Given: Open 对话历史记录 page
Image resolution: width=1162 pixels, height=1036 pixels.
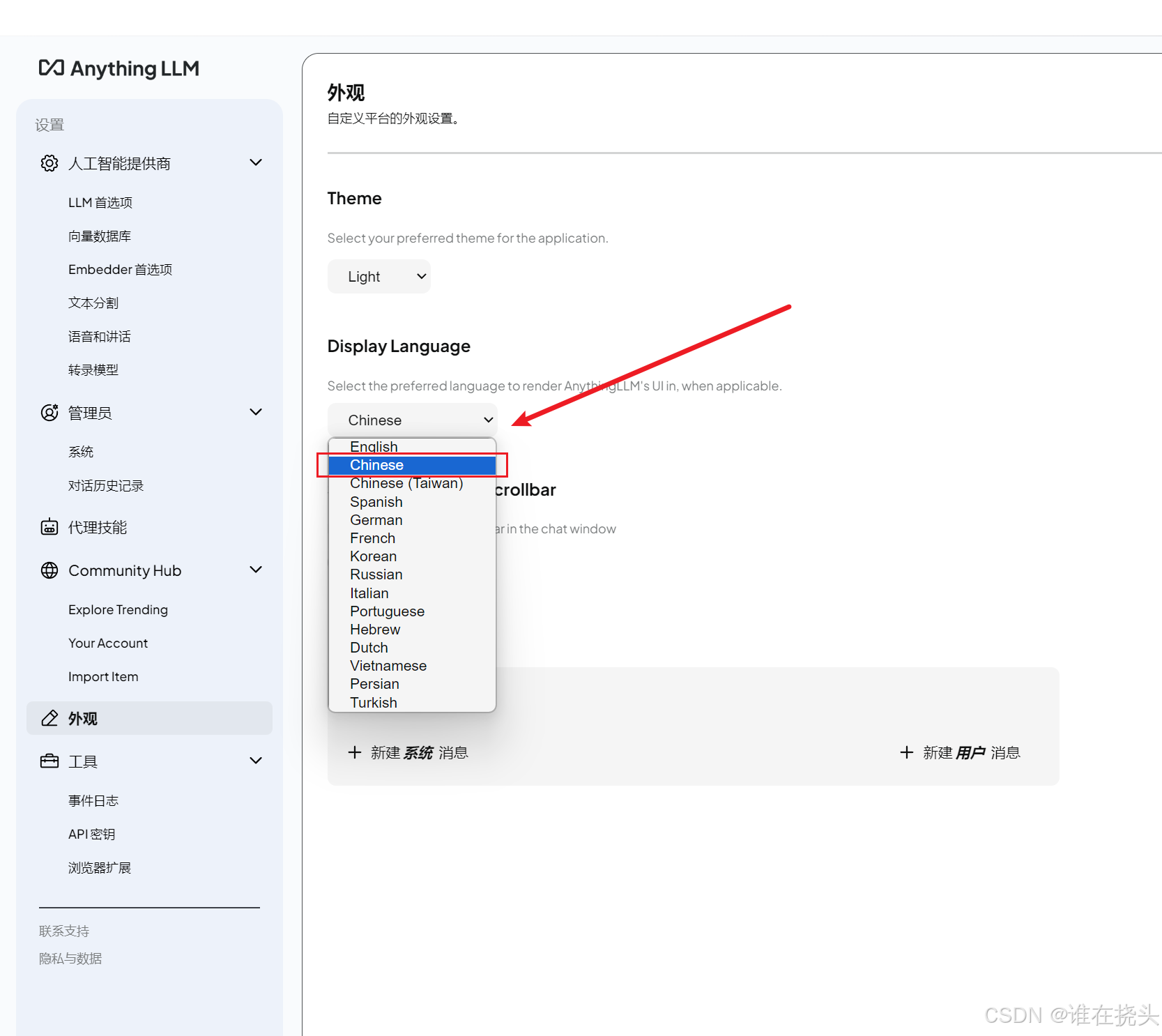Looking at the screenshot, I should pos(106,485).
